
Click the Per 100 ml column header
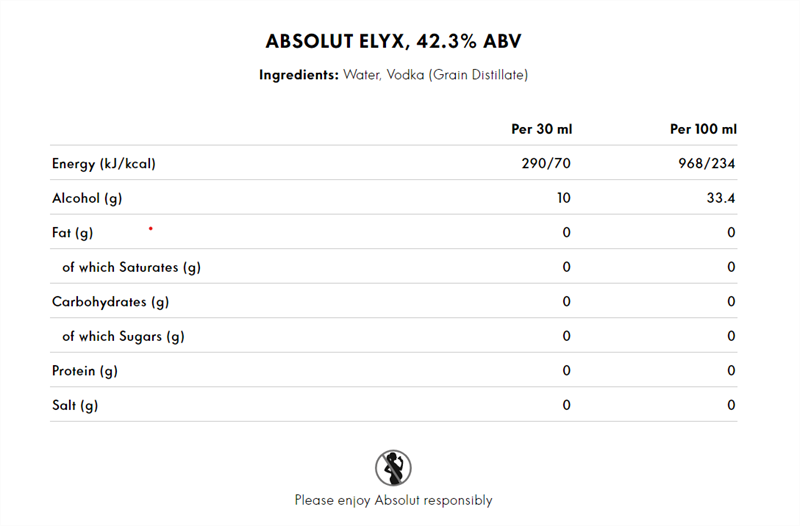(x=703, y=129)
